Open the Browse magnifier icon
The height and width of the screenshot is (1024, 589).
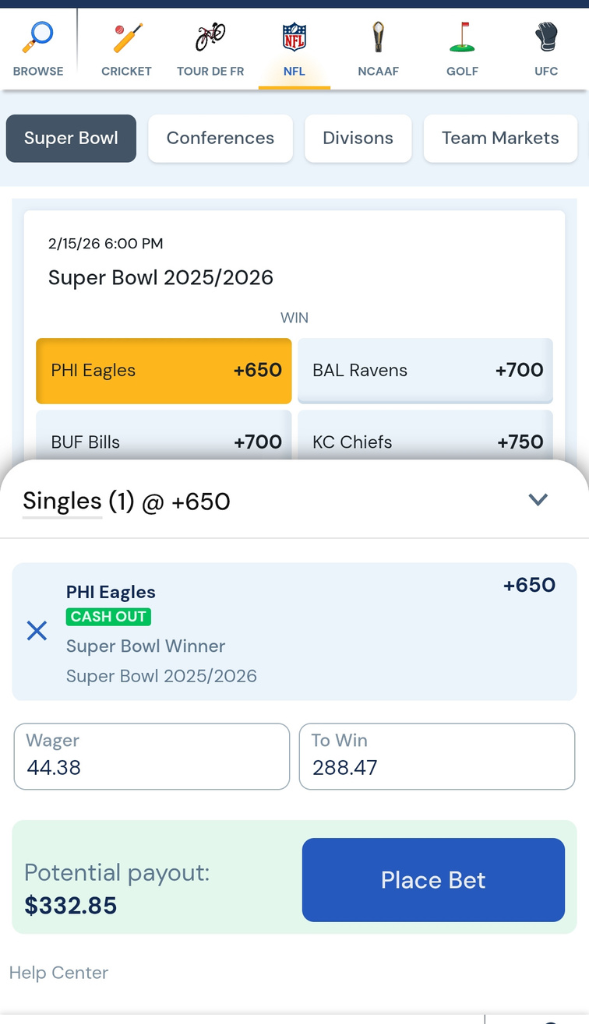click(38, 37)
